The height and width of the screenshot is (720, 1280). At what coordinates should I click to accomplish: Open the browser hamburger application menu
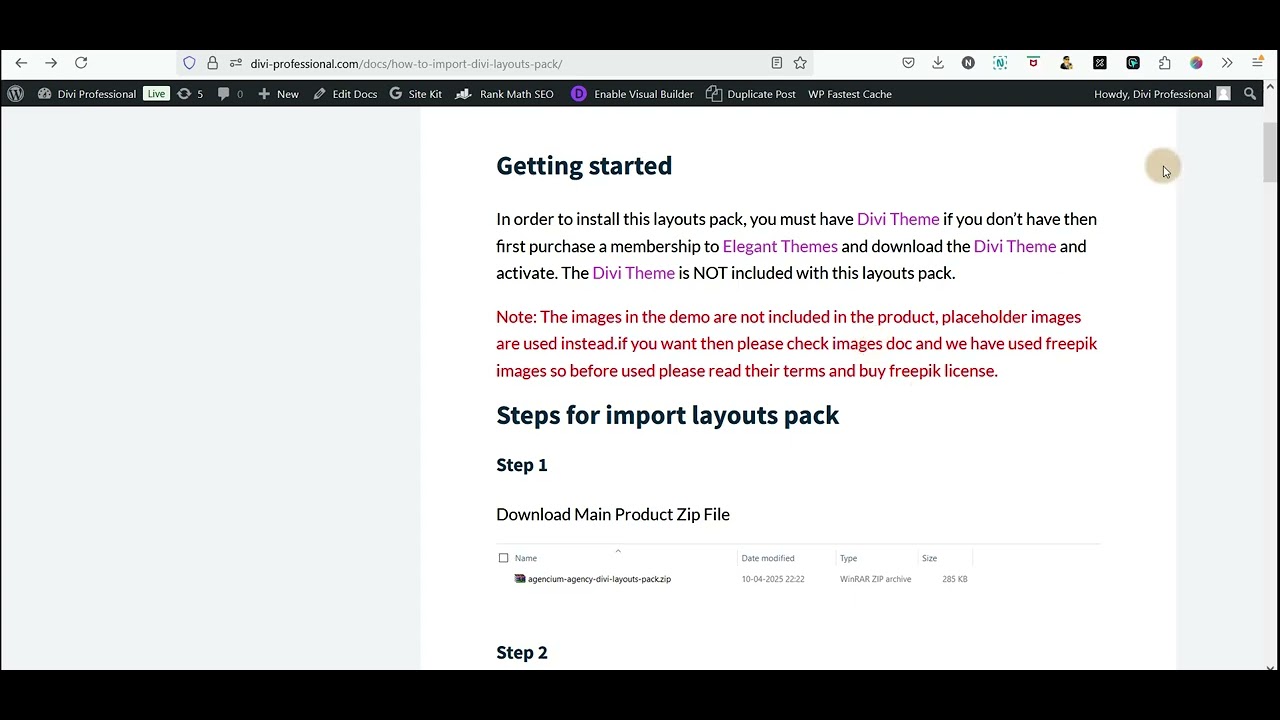(1258, 63)
